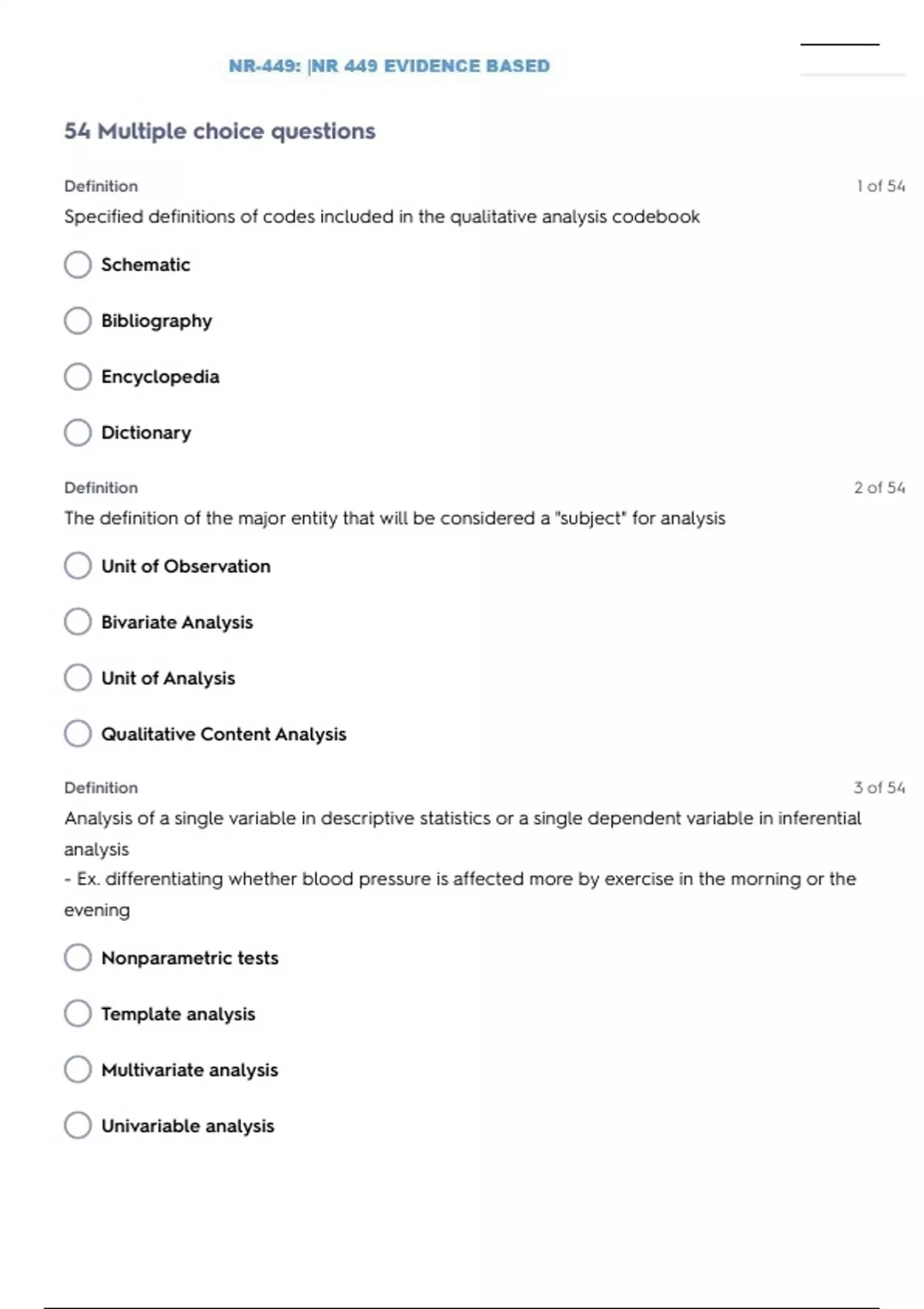The height and width of the screenshot is (1309, 924).
Task: Click the 54 Multiple choice questions heading
Action: [219, 131]
